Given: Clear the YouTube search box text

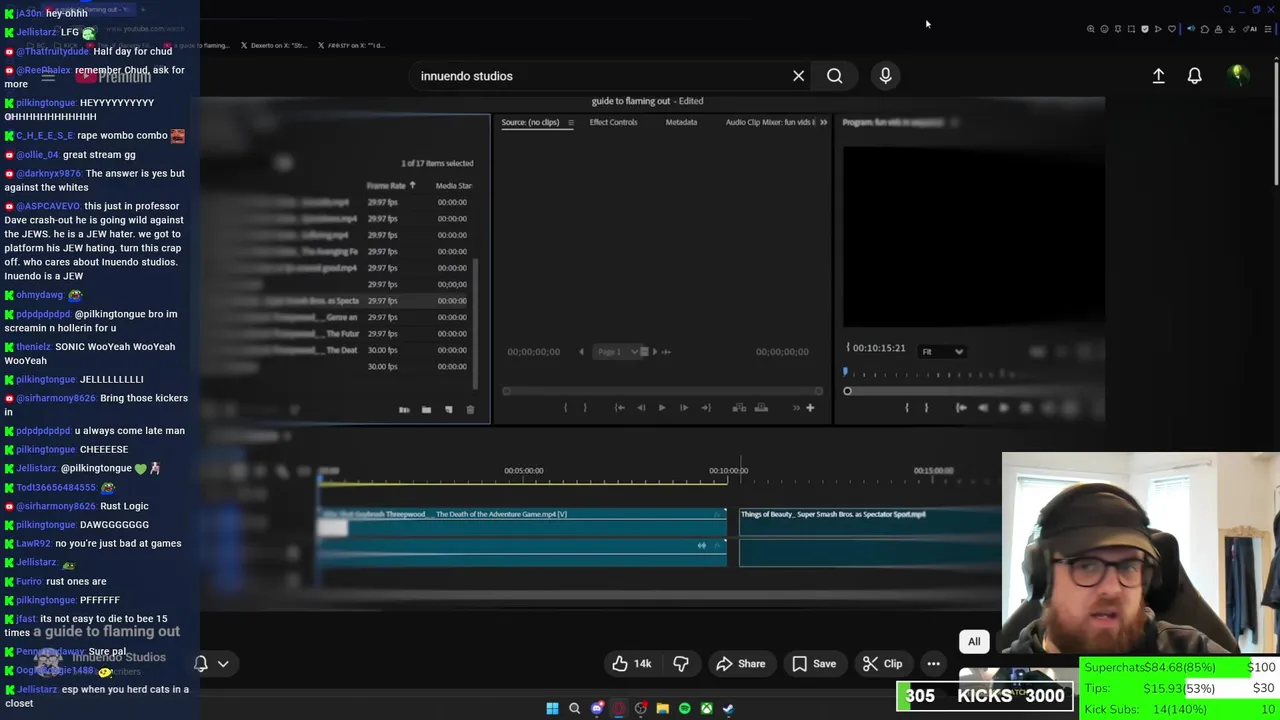Looking at the screenshot, I should click(x=798, y=76).
